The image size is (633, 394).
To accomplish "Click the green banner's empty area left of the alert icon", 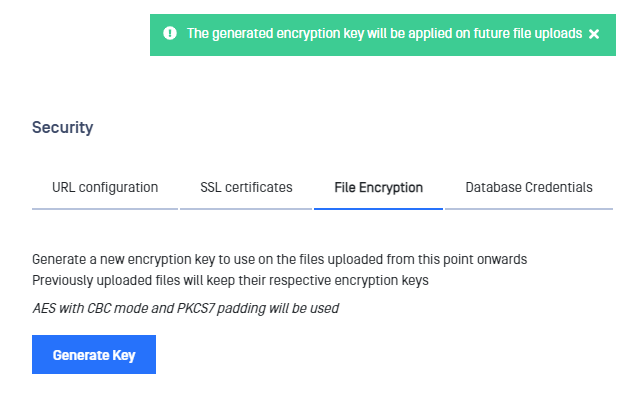I will coord(156,35).
